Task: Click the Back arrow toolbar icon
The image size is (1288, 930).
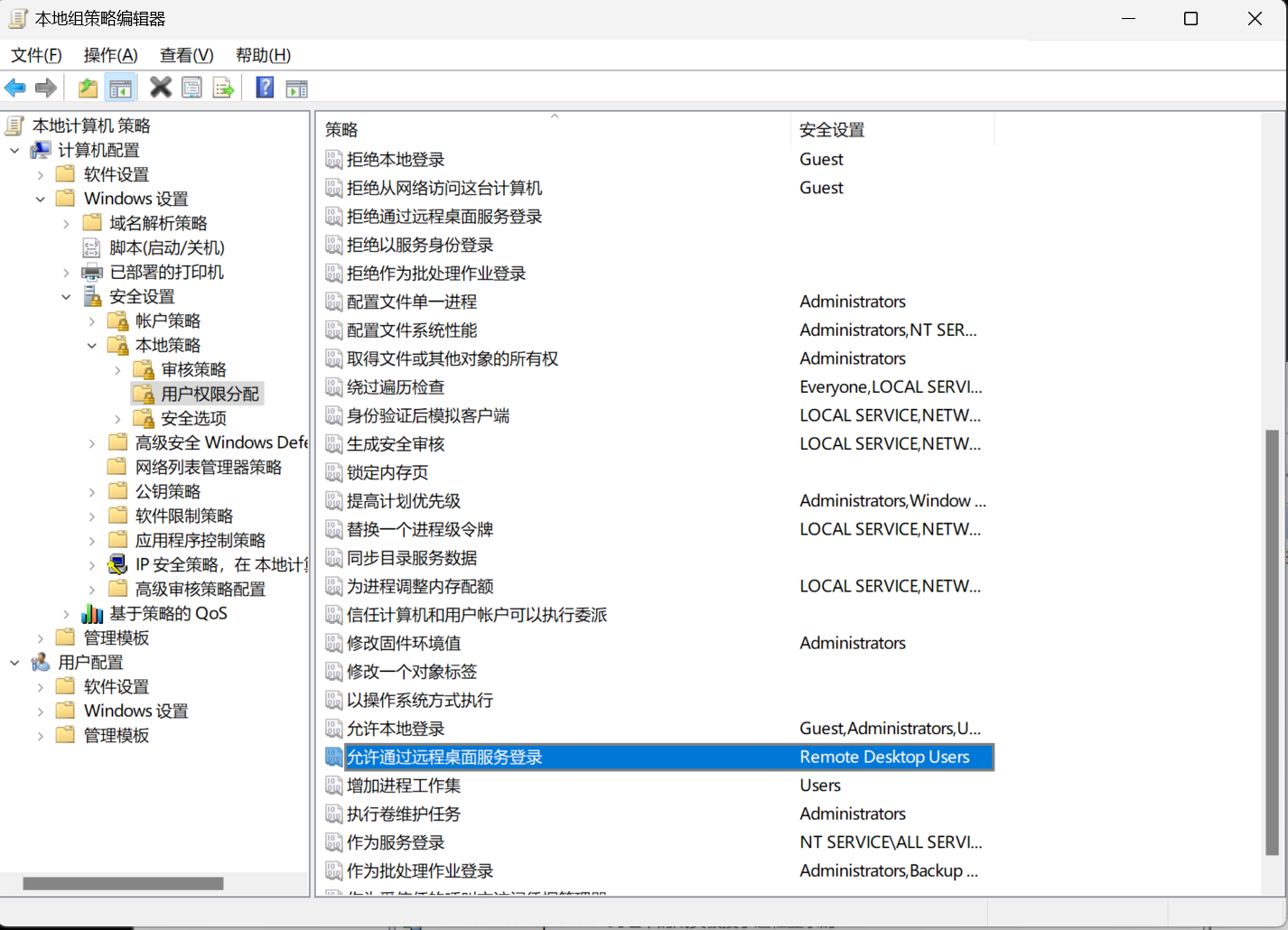Action: [x=15, y=88]
